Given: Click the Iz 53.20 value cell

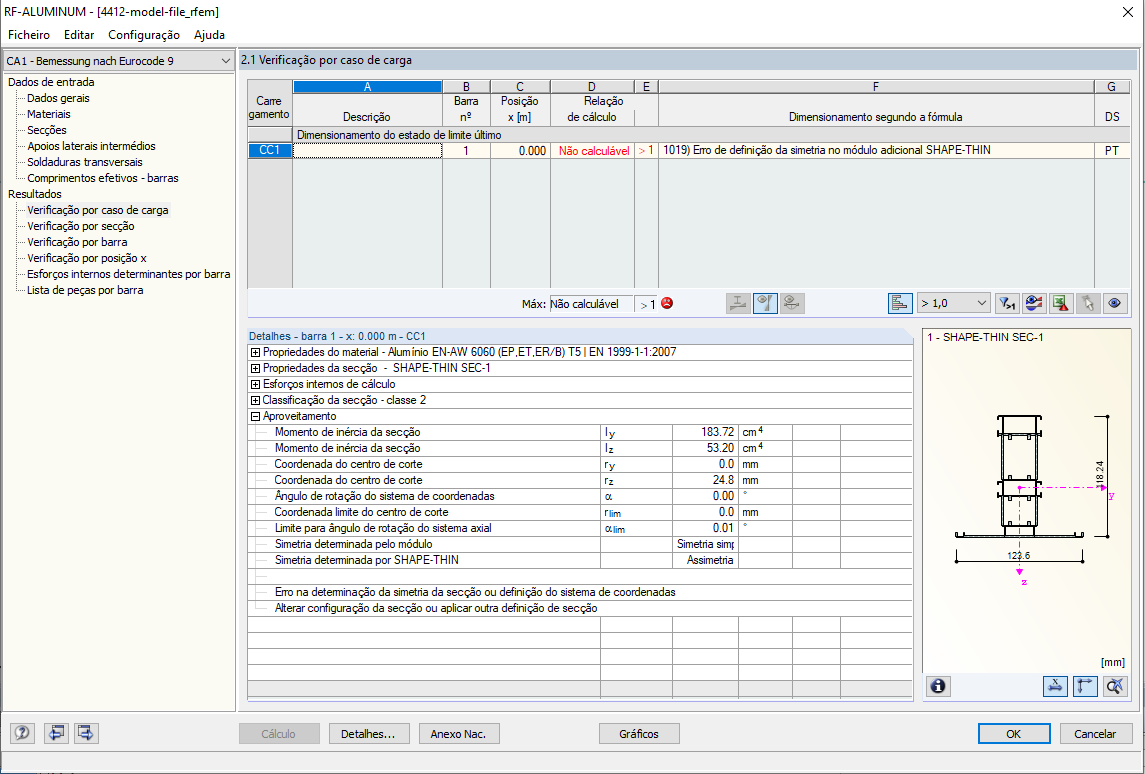Looking at the screenshot, I should click(705, 448).
